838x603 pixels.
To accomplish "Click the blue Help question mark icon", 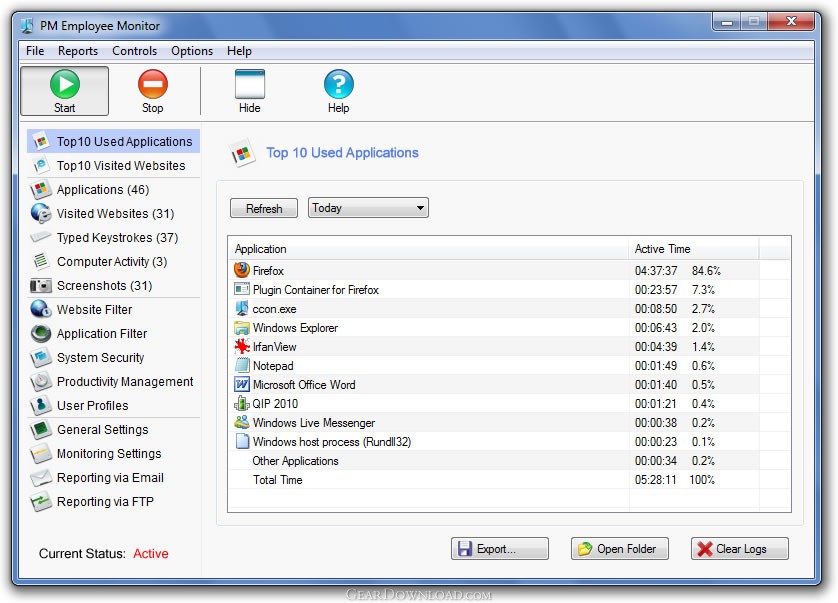I will pos(339,84).
